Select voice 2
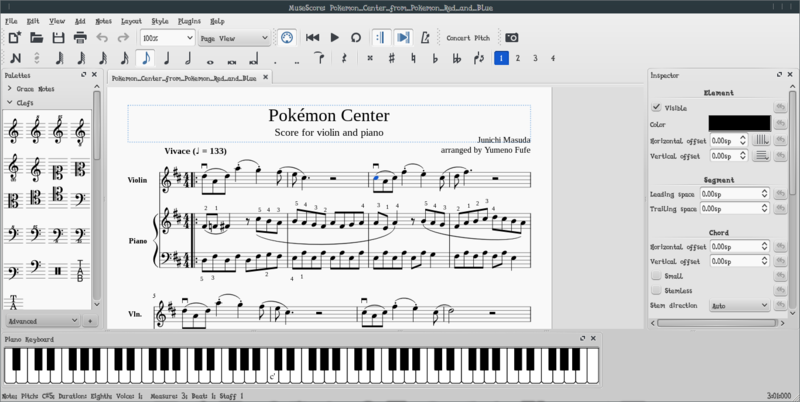This screenshot has height=402, width=800. (x=518, y=58)
